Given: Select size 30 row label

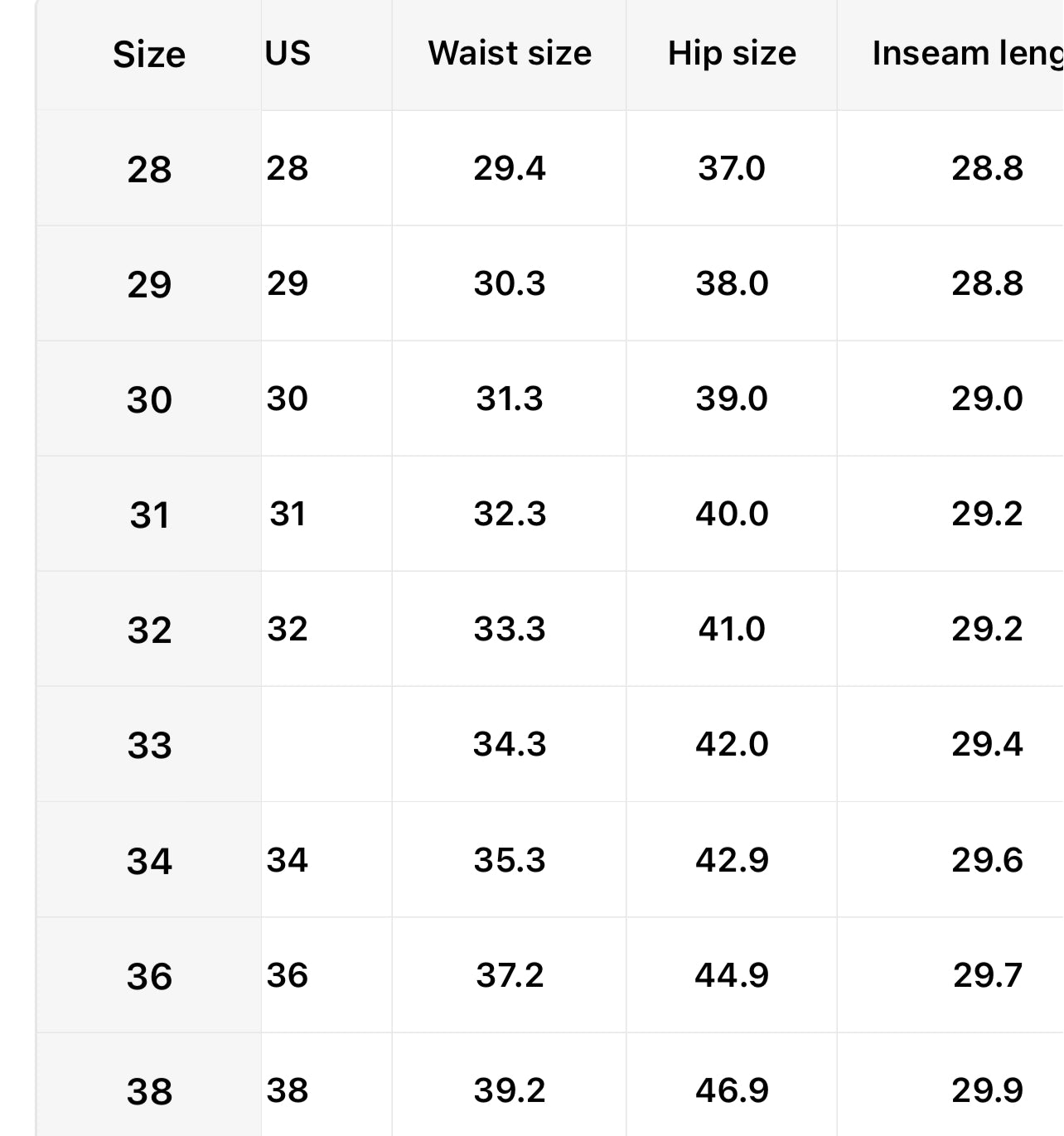Looking at the screenshot, I should pyautogui.click(x=149, y=399).
